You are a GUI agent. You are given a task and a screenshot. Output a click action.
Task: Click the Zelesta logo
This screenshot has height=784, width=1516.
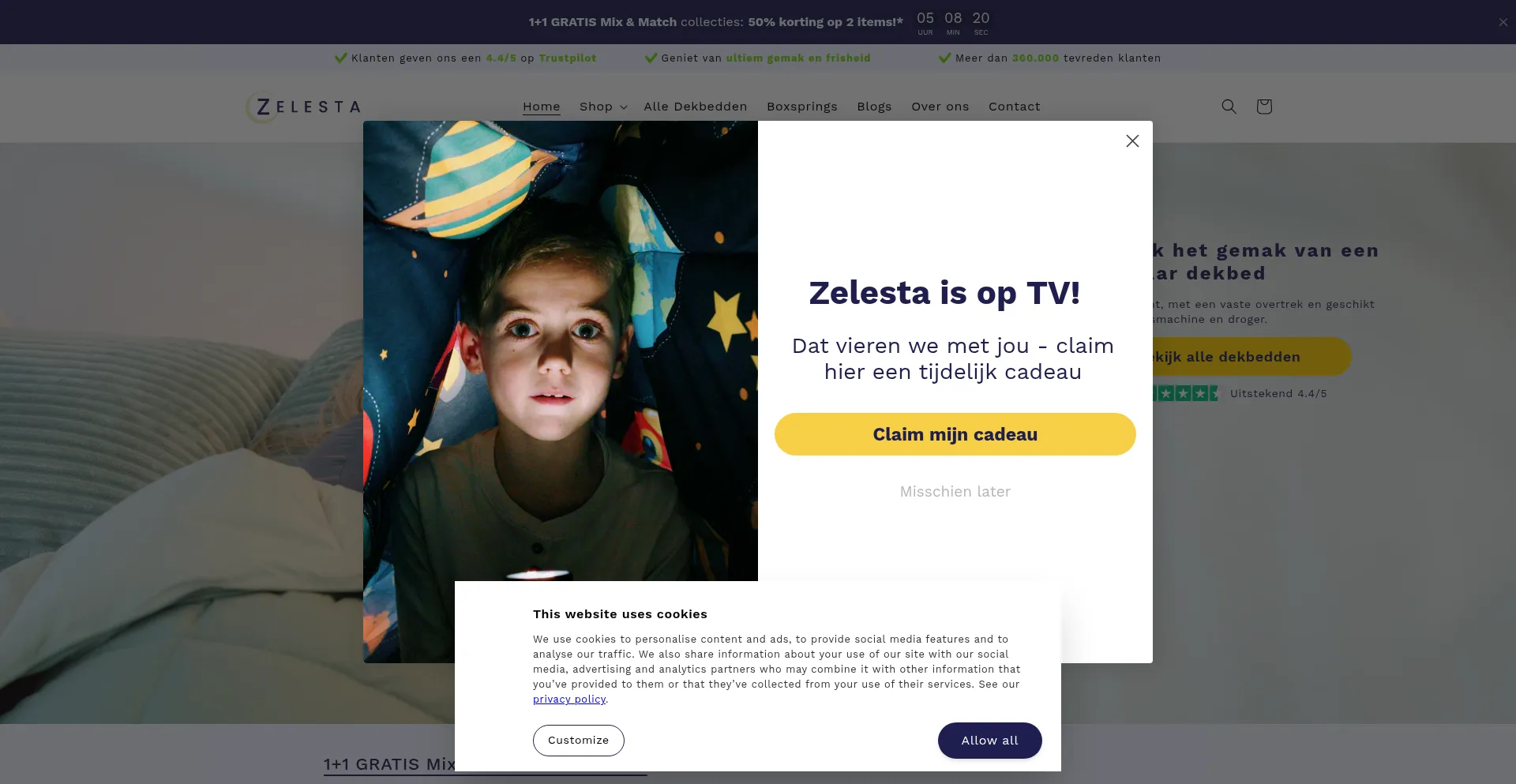pos(303,107)
